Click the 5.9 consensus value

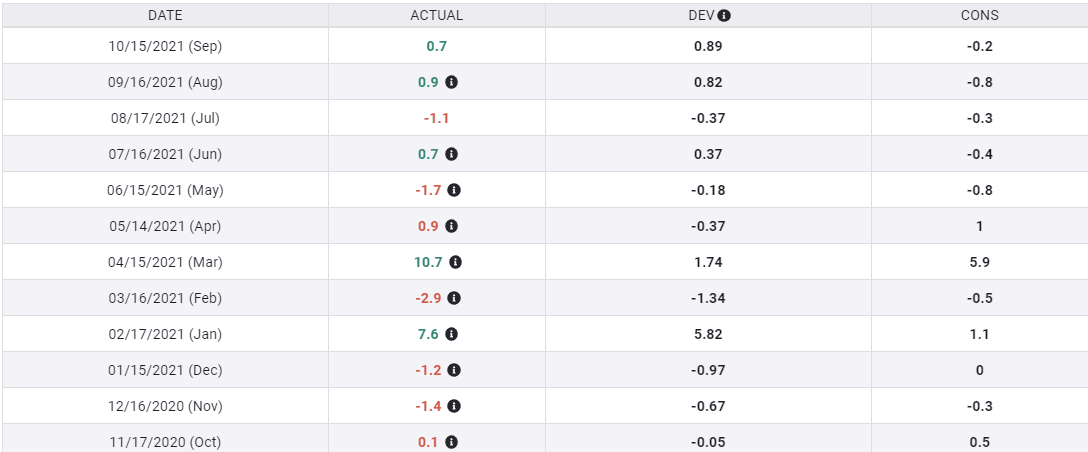click(x=979, y=262)
